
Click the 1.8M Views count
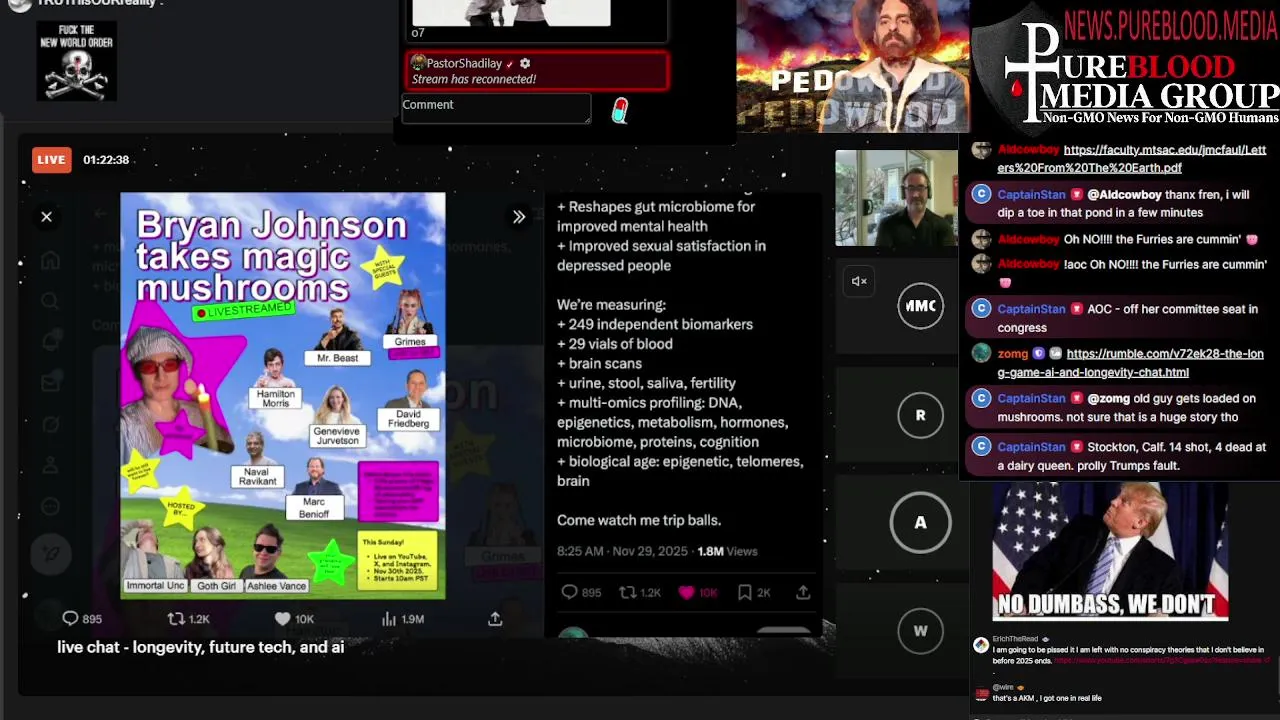click(727, 551)
